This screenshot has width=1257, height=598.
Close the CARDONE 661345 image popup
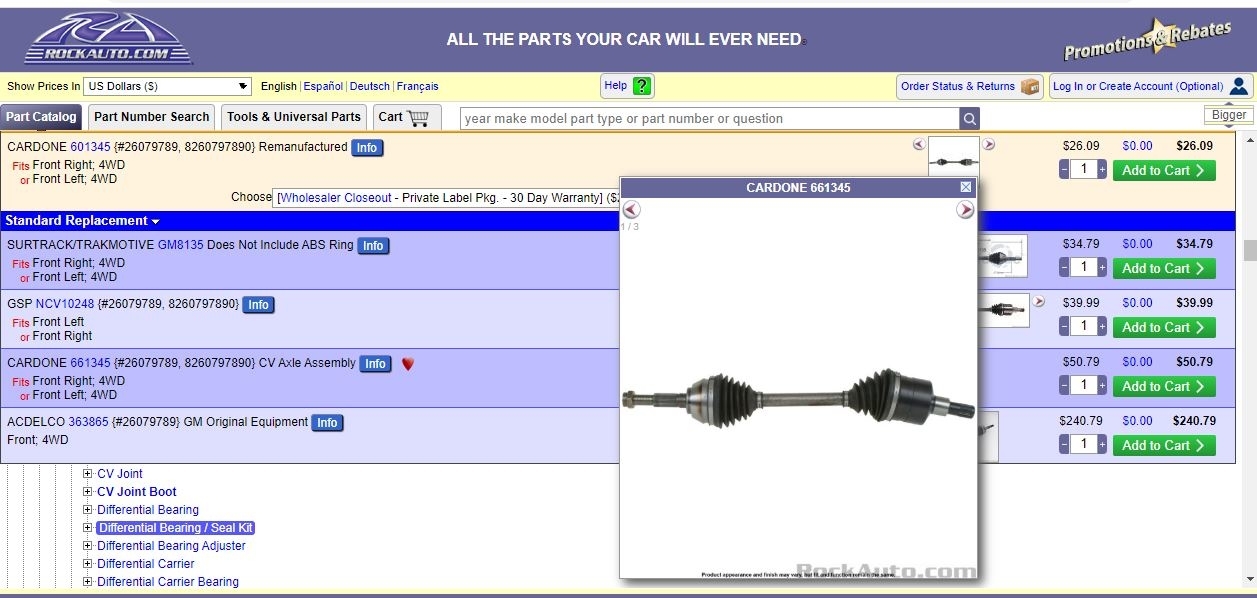coord(965,187)
